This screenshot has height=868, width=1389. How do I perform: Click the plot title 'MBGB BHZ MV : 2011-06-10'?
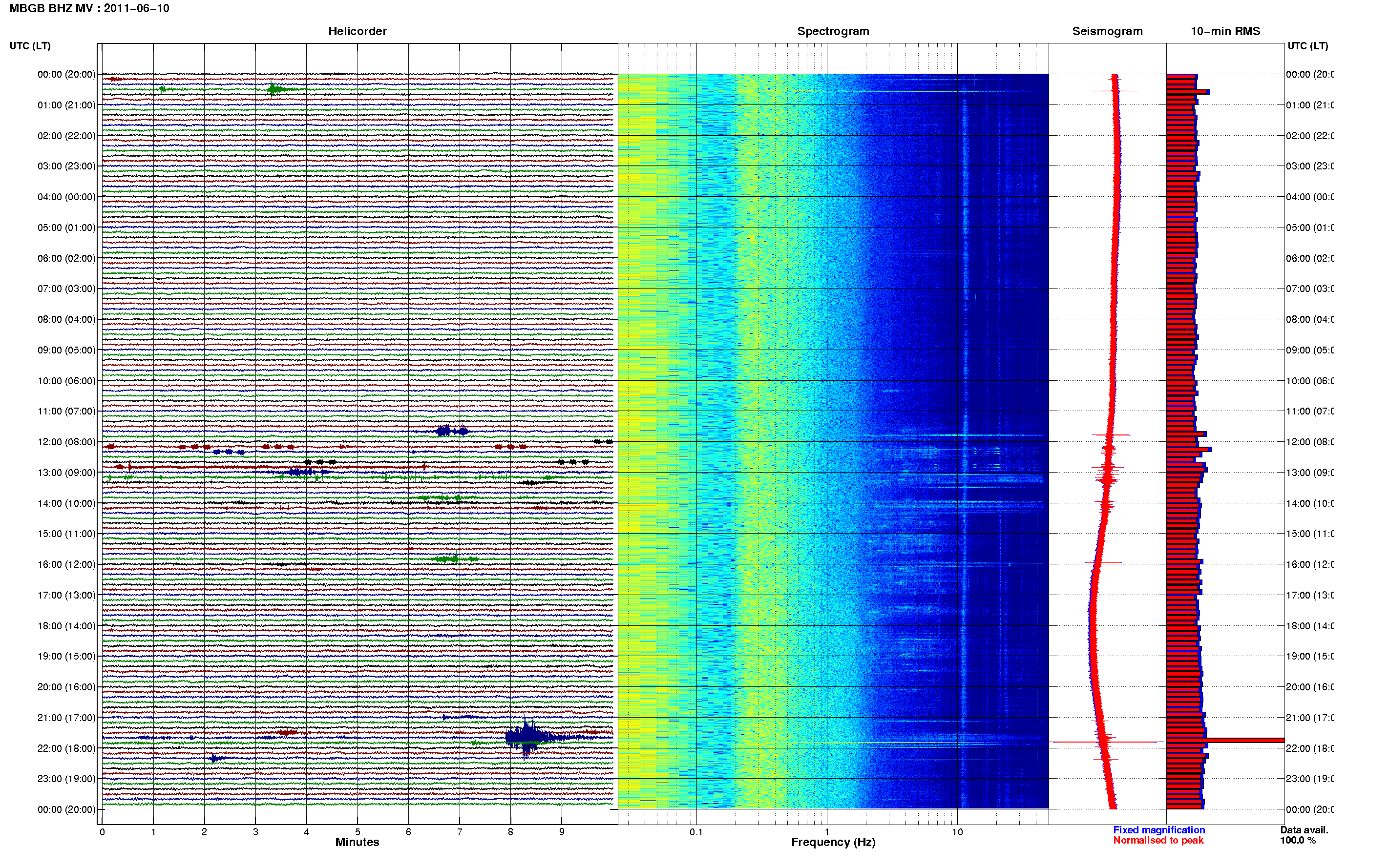[x=89, y=8]
